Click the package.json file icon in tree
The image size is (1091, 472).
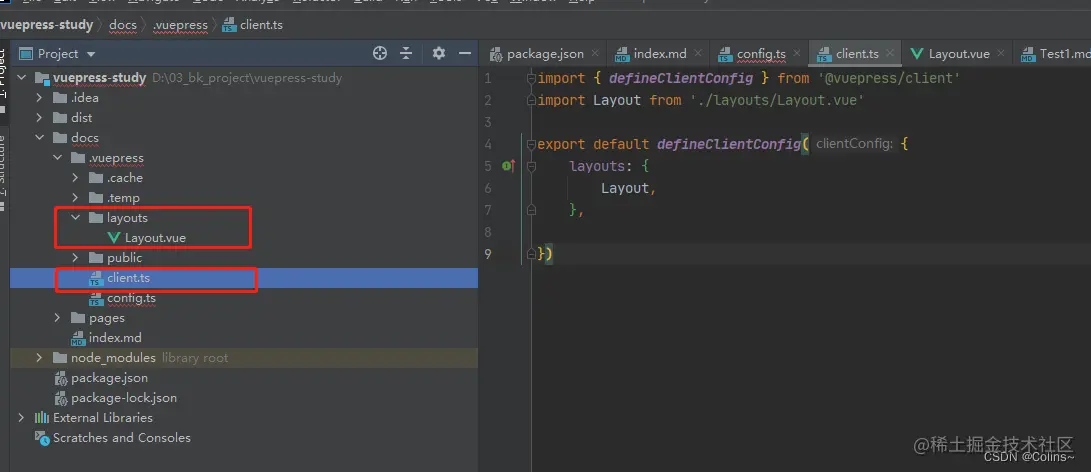click(61, 378)
